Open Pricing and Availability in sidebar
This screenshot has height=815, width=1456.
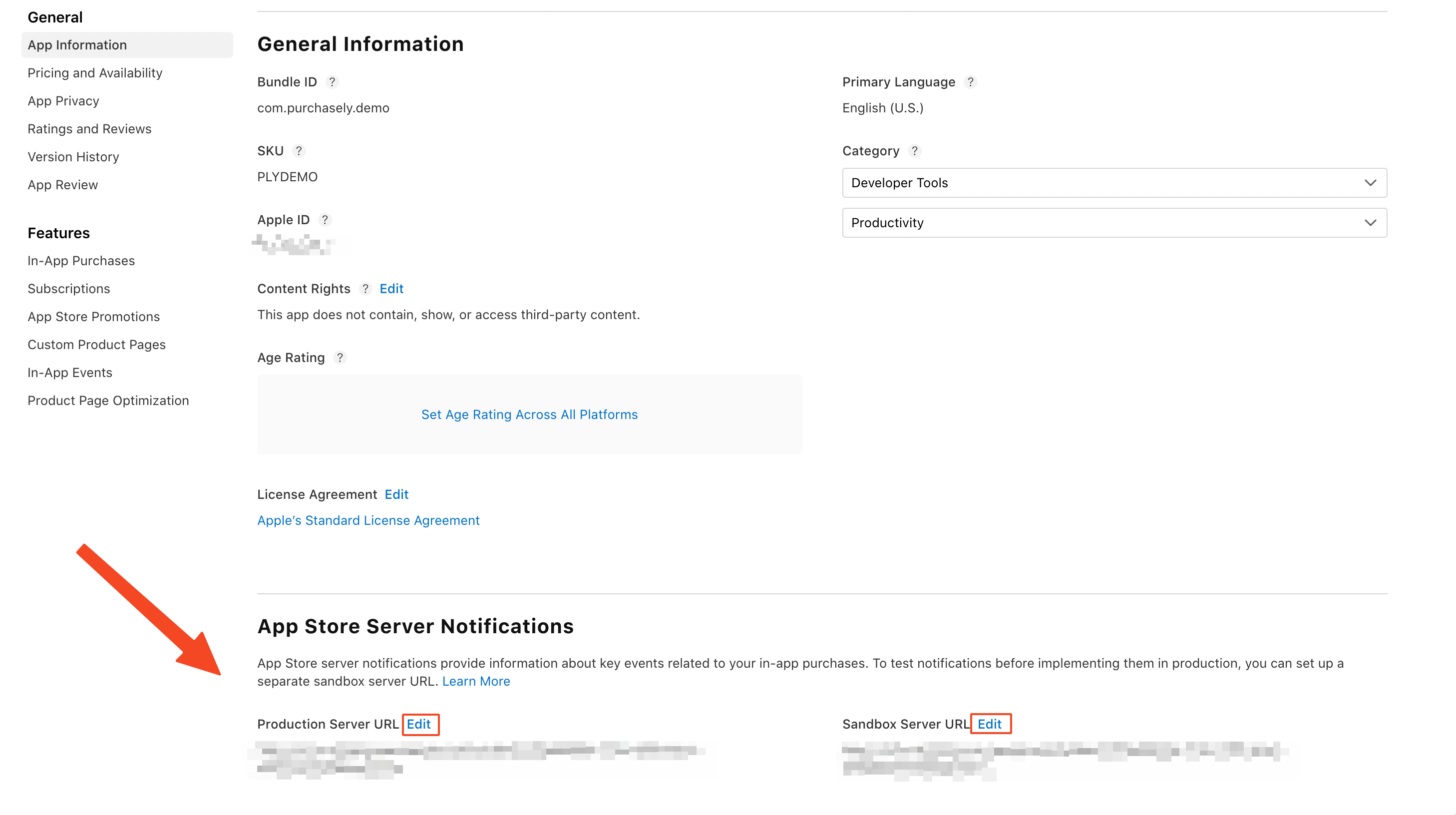coord(95,73)
